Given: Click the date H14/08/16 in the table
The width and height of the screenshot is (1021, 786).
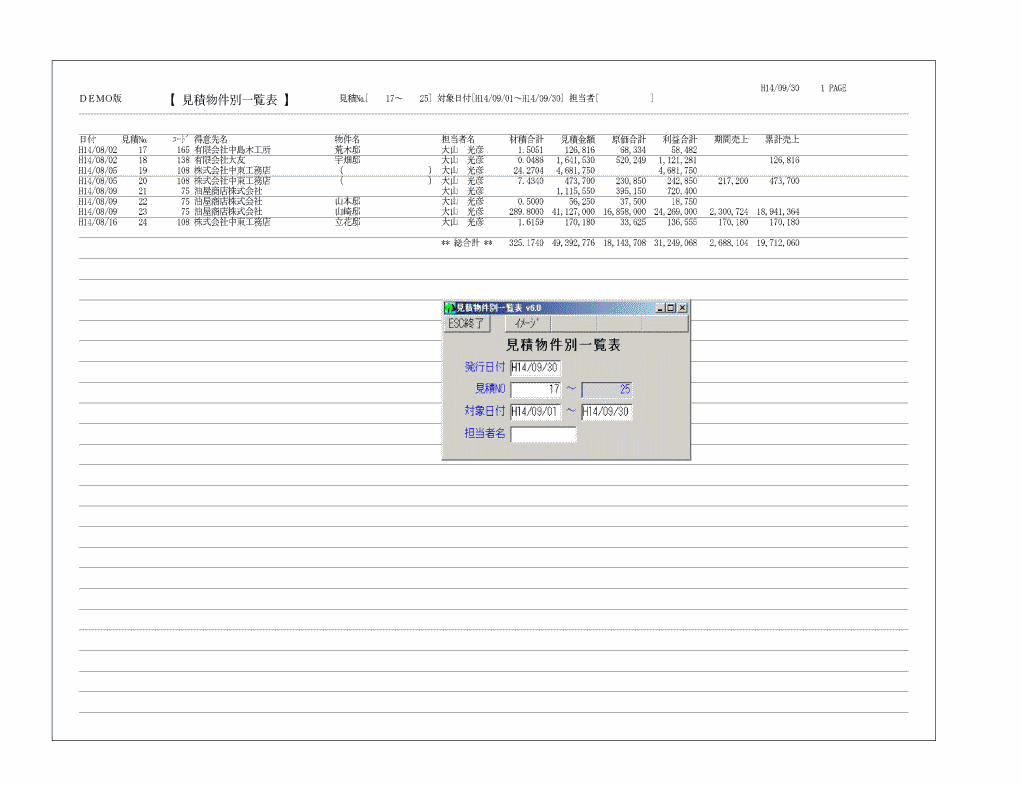Looking at the screenshot, I should tap(98, 222).
